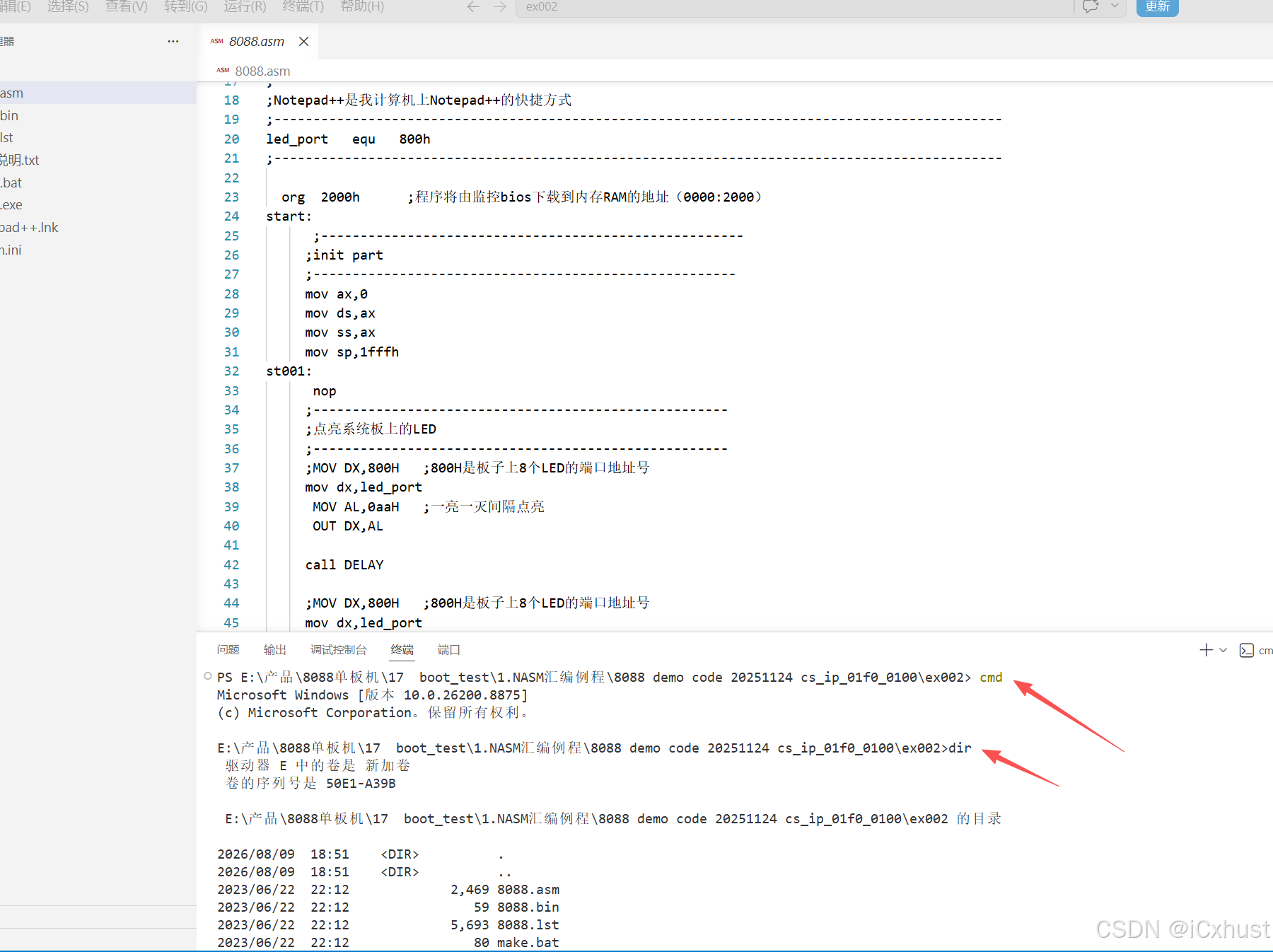
Task: Click the cmd terminal shell icon
Action: click(1247, 650)
